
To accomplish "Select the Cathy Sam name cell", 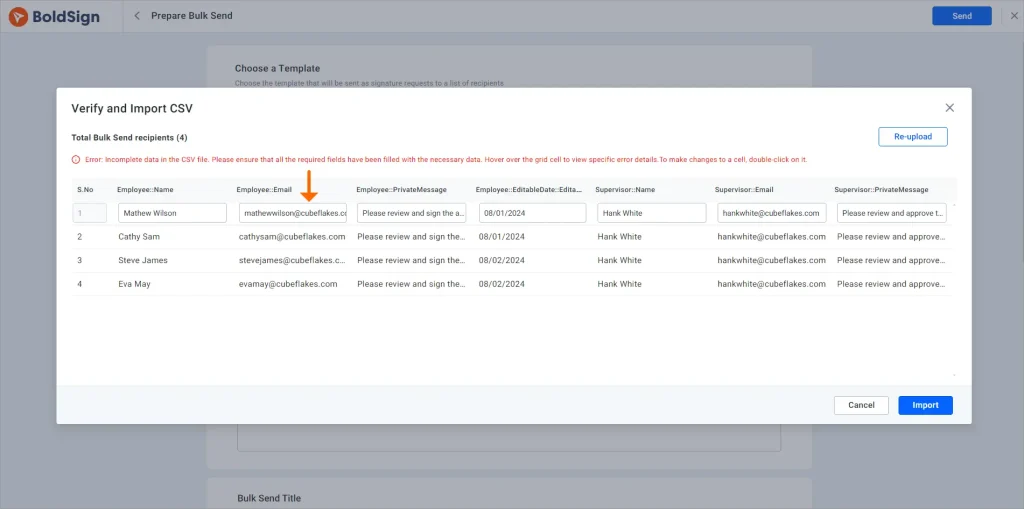I will pos(139,237).
